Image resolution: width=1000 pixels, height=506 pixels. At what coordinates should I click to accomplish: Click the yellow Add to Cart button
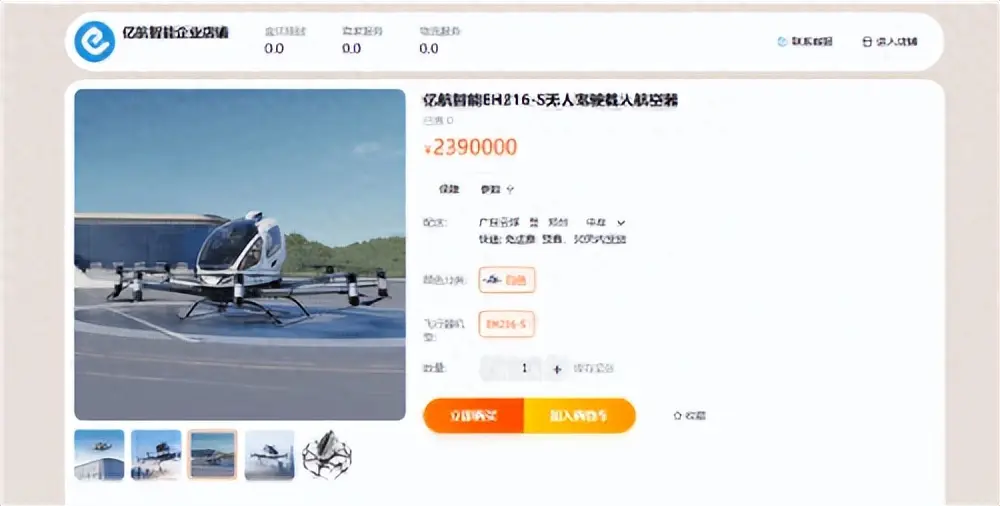tap(580, 416)
